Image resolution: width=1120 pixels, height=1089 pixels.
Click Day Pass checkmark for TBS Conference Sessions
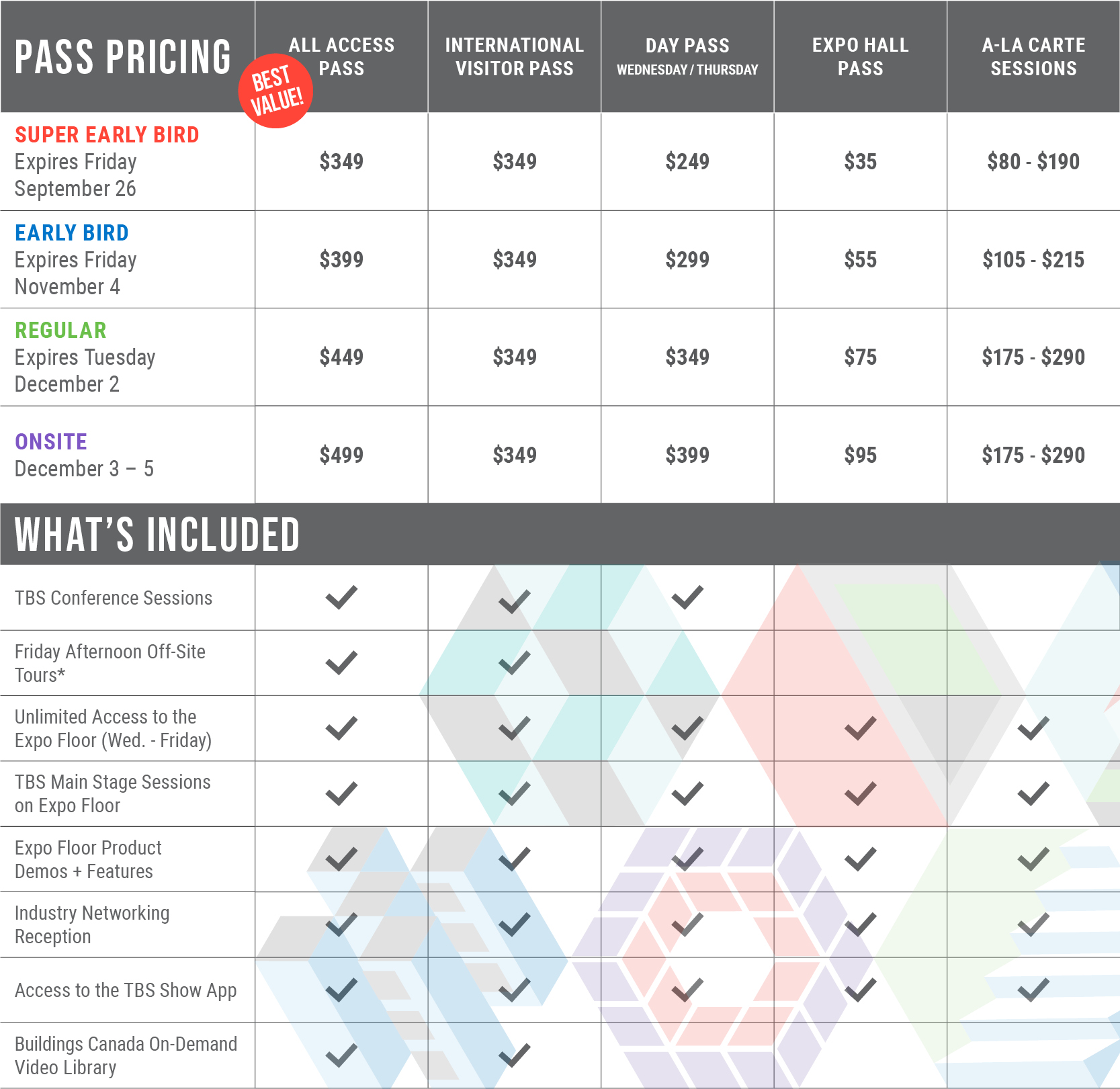tap(687, 597)
